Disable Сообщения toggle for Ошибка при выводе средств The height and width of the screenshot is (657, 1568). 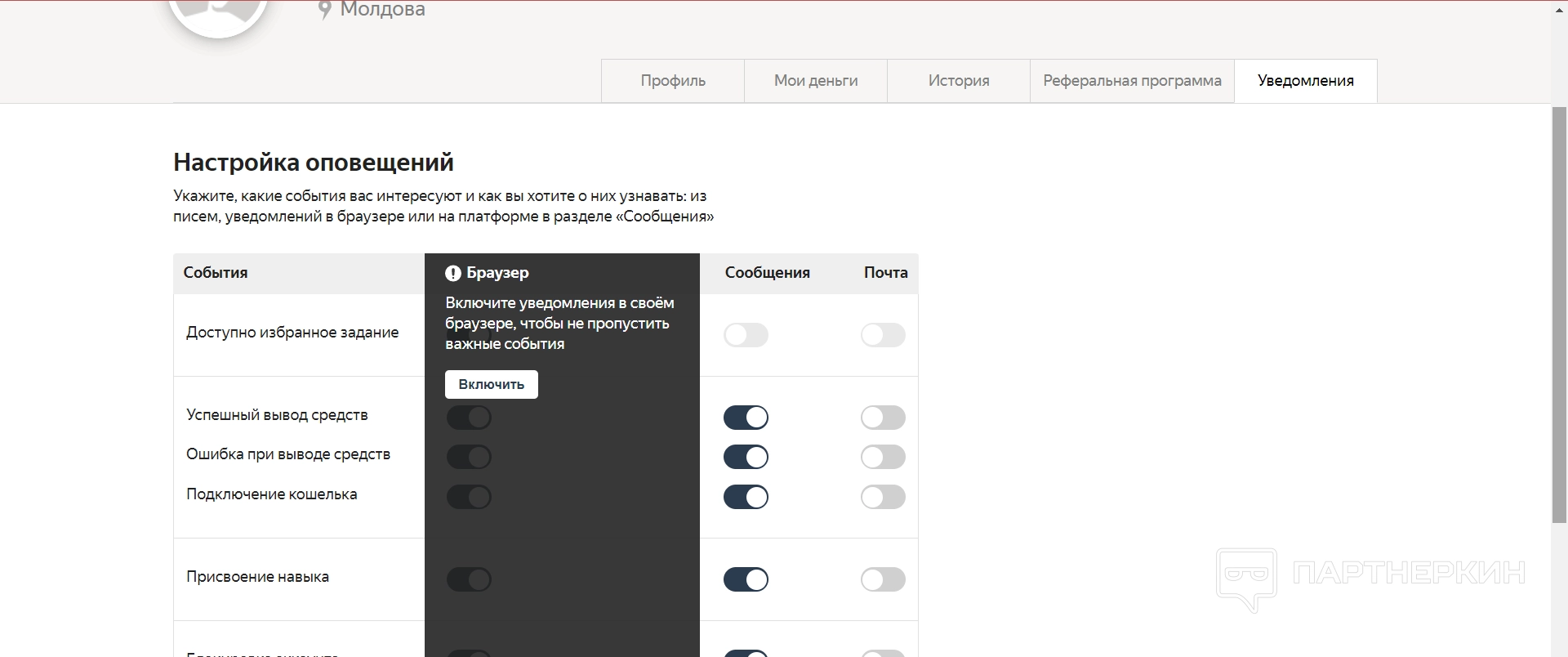[746, 457]
